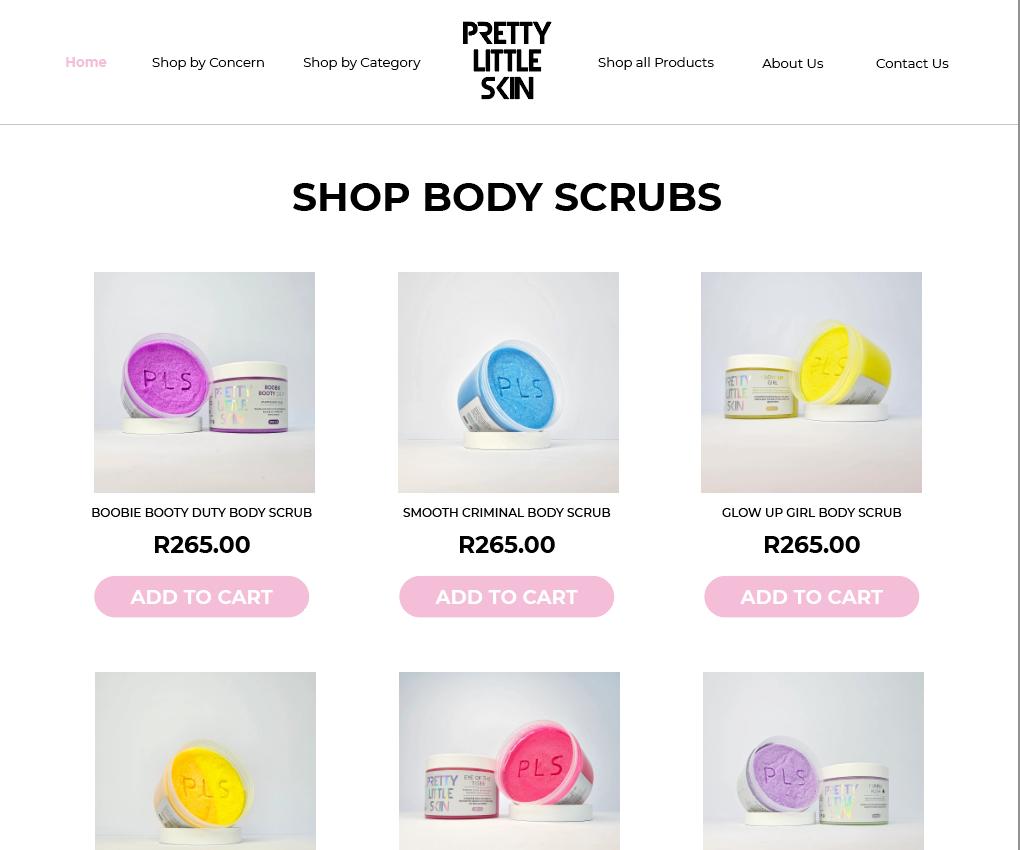Add Smooth Criminal scrub to cart
This screenshot has width=1020, height=850.
(x=507, y=596)
